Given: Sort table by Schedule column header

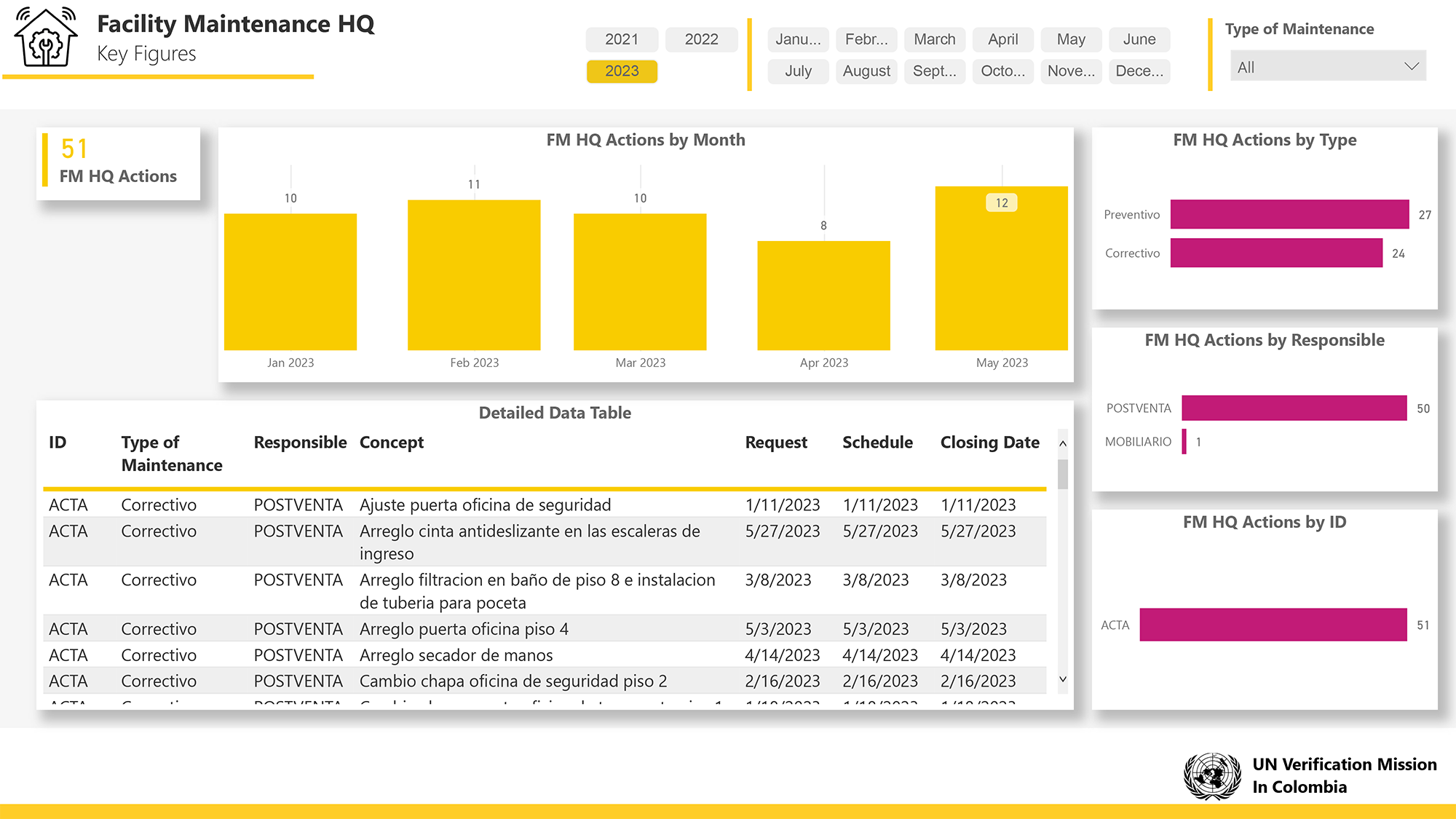Looking at the screenshot, I should [877, 443].
